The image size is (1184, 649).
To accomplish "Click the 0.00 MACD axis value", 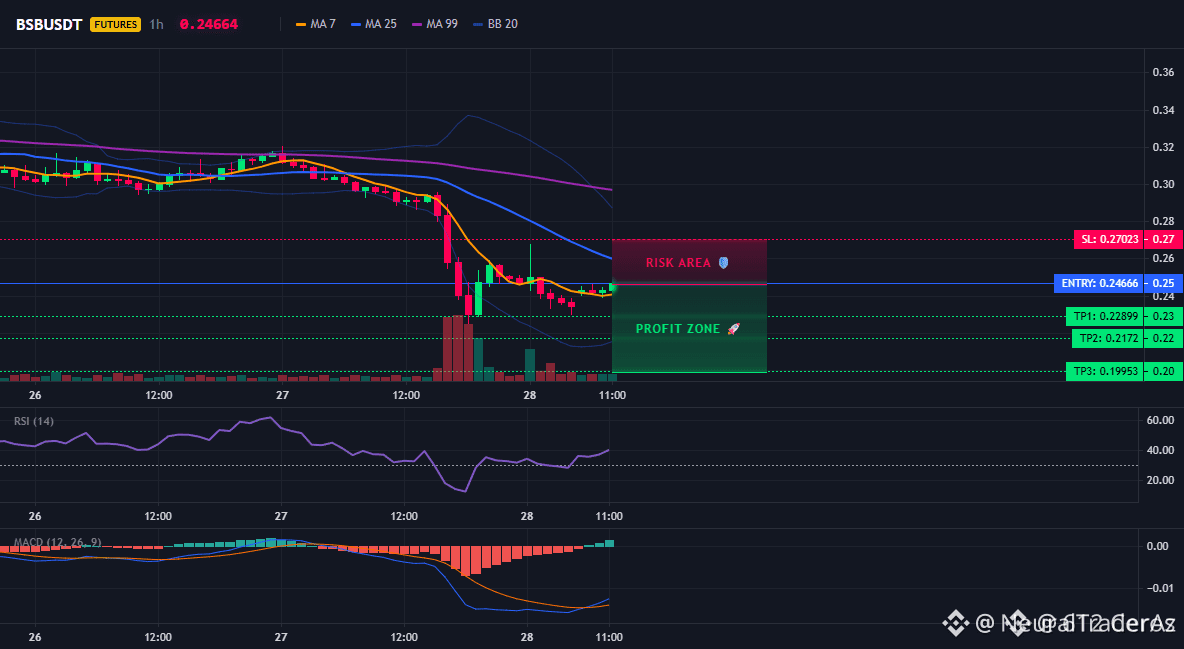I will [x=1158, y=546].
